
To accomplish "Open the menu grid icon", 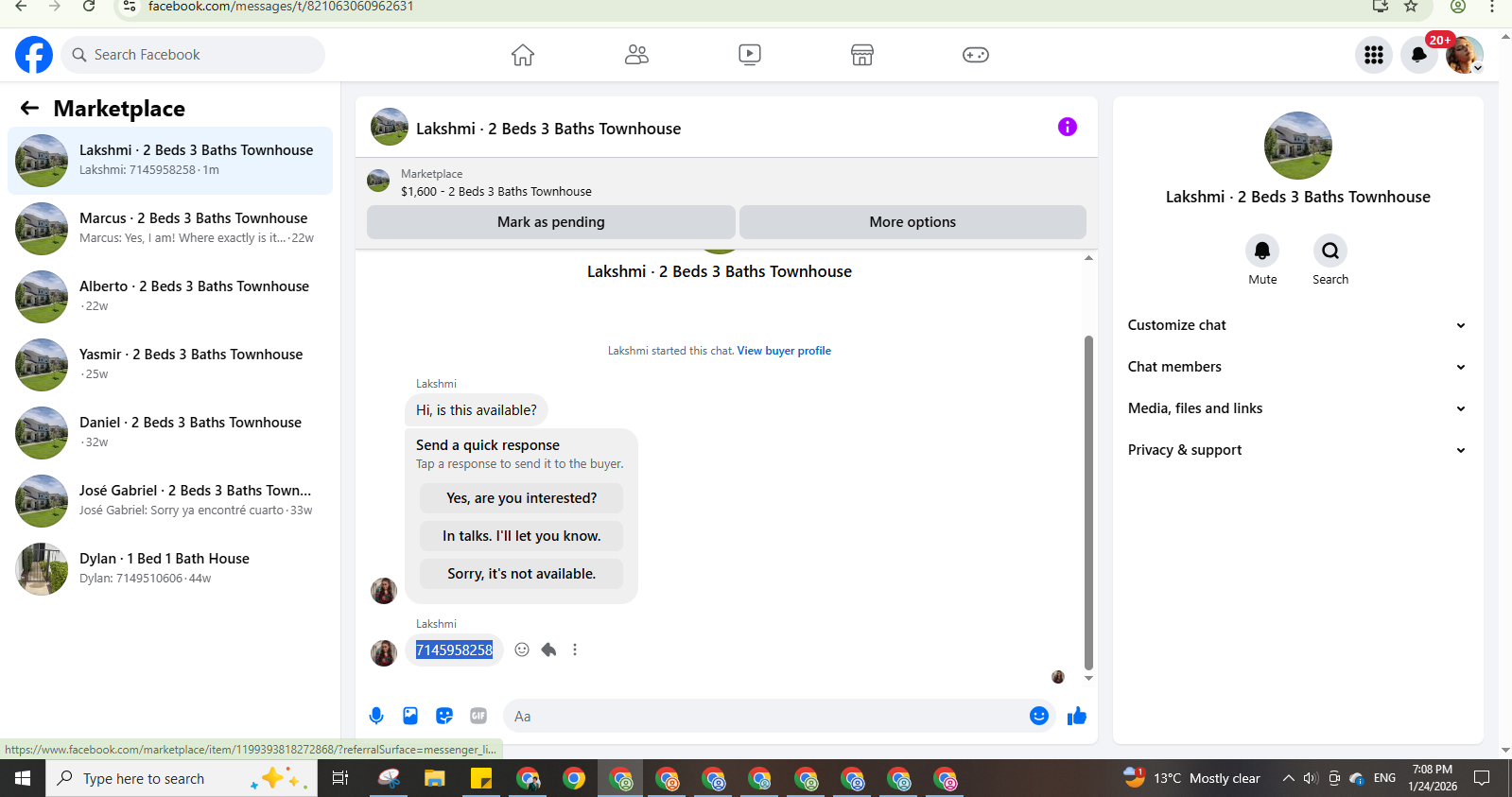I will 1374,55.
